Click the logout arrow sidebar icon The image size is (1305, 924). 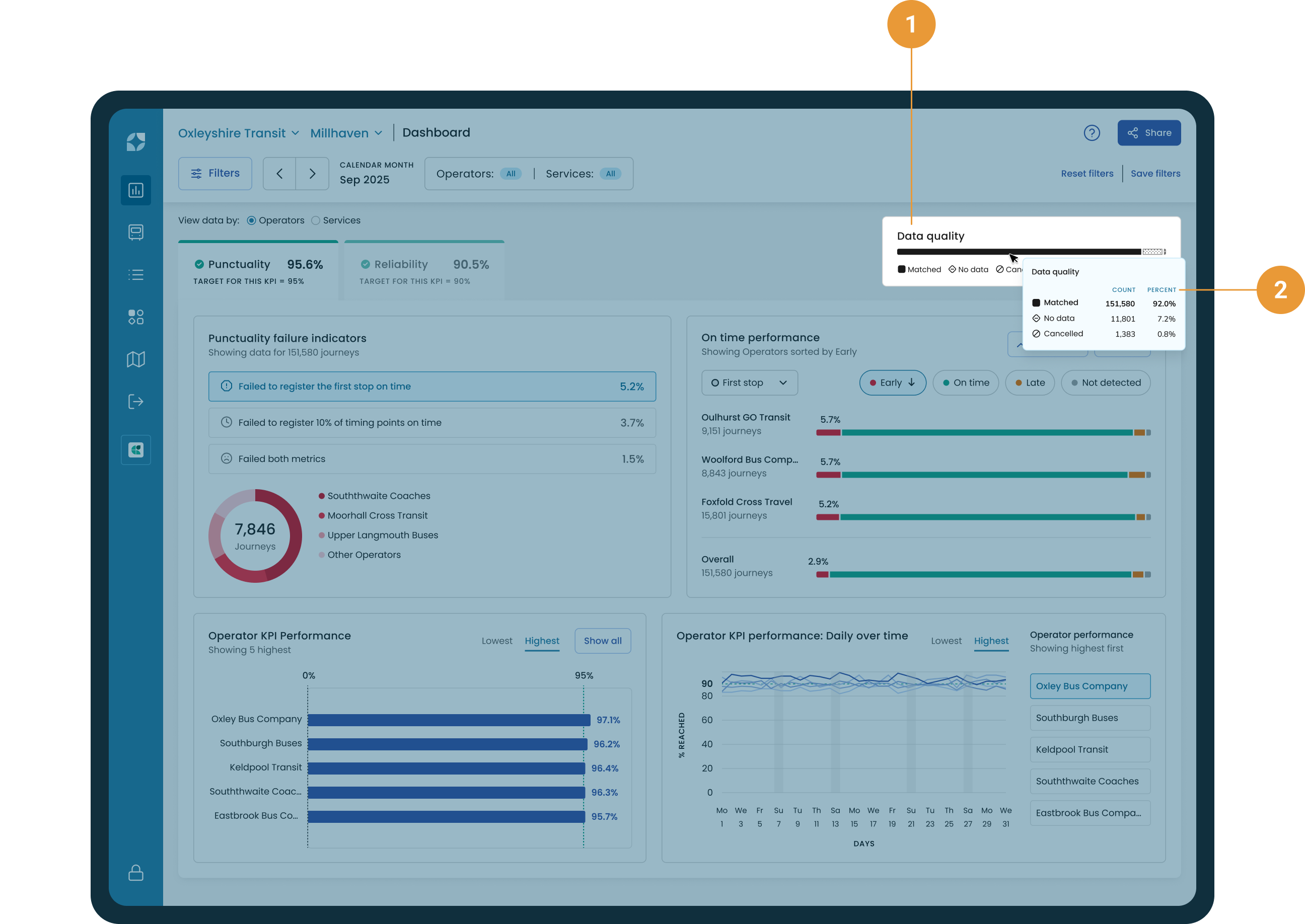click(x=135, y=402)
